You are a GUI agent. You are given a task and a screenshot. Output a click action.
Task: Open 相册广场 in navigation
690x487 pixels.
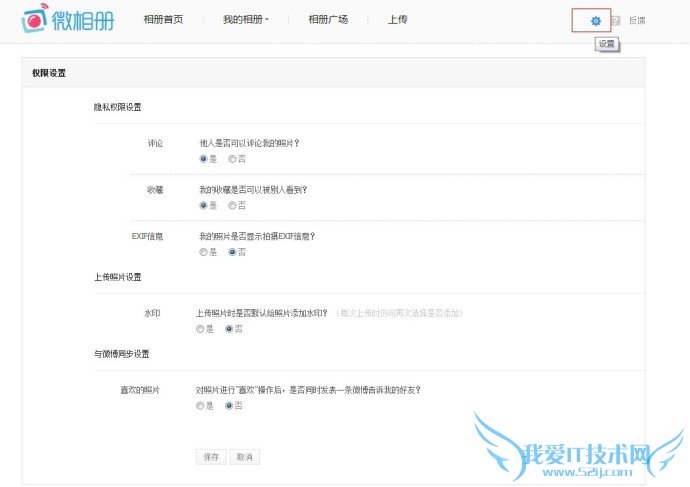[x=328, y=19]
